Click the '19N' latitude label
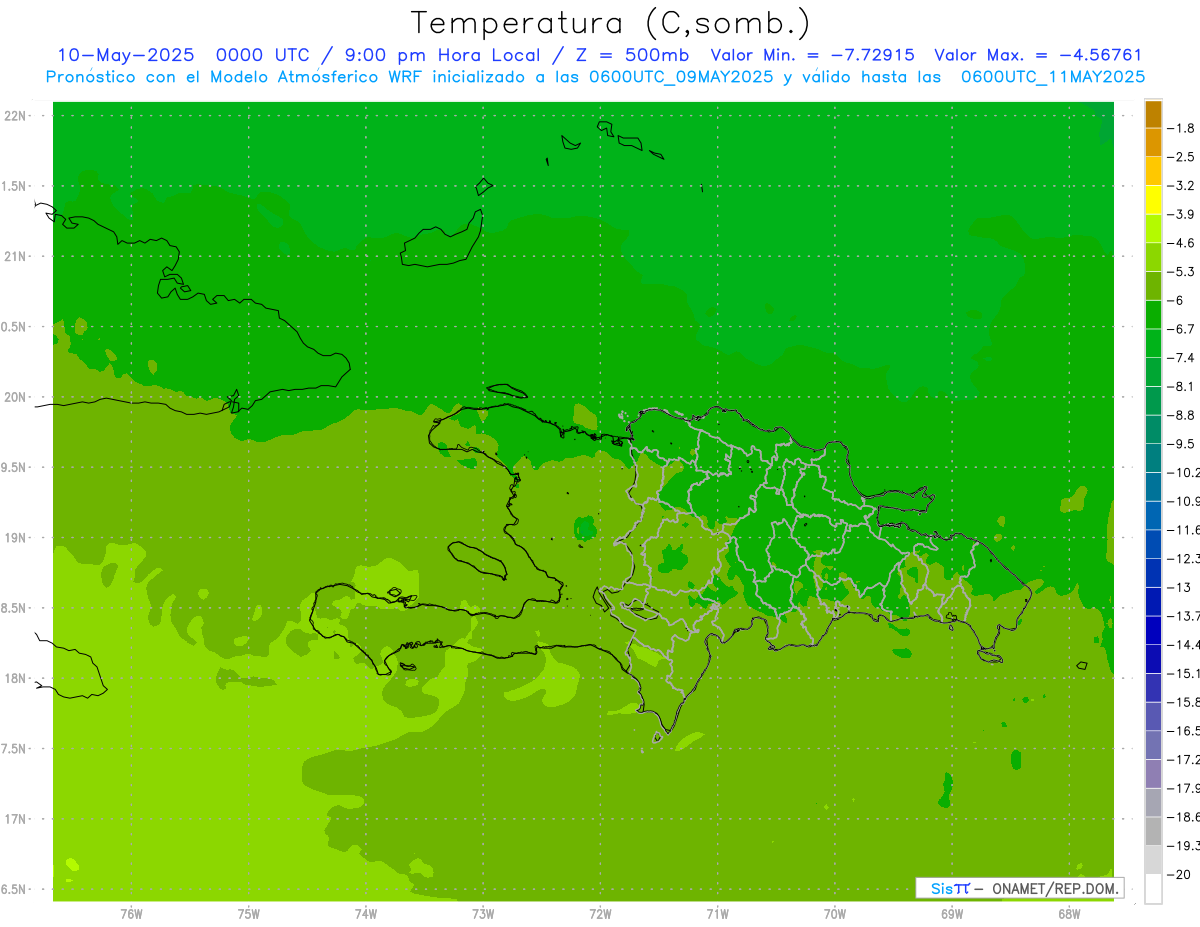The image size is (1200, 927). (16, 538)
